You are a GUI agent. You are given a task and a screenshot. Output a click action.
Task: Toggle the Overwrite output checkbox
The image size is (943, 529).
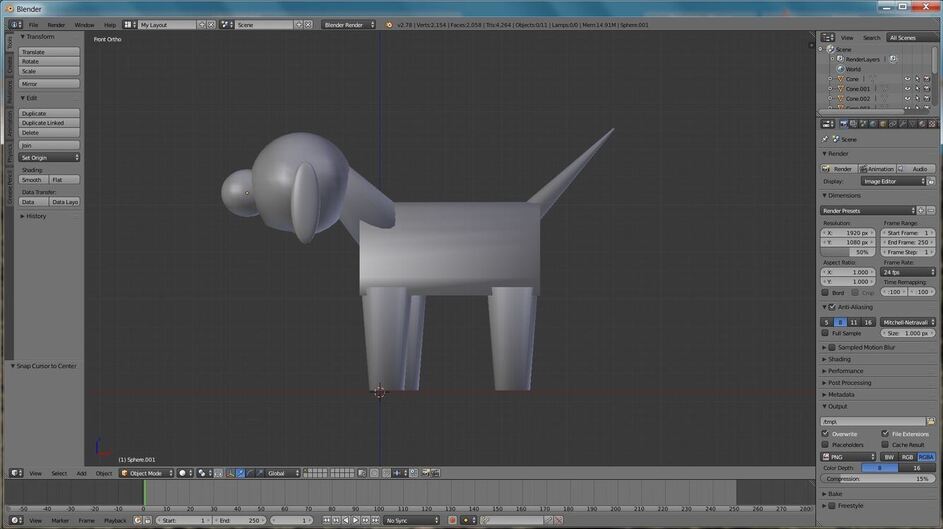(825, 434)
